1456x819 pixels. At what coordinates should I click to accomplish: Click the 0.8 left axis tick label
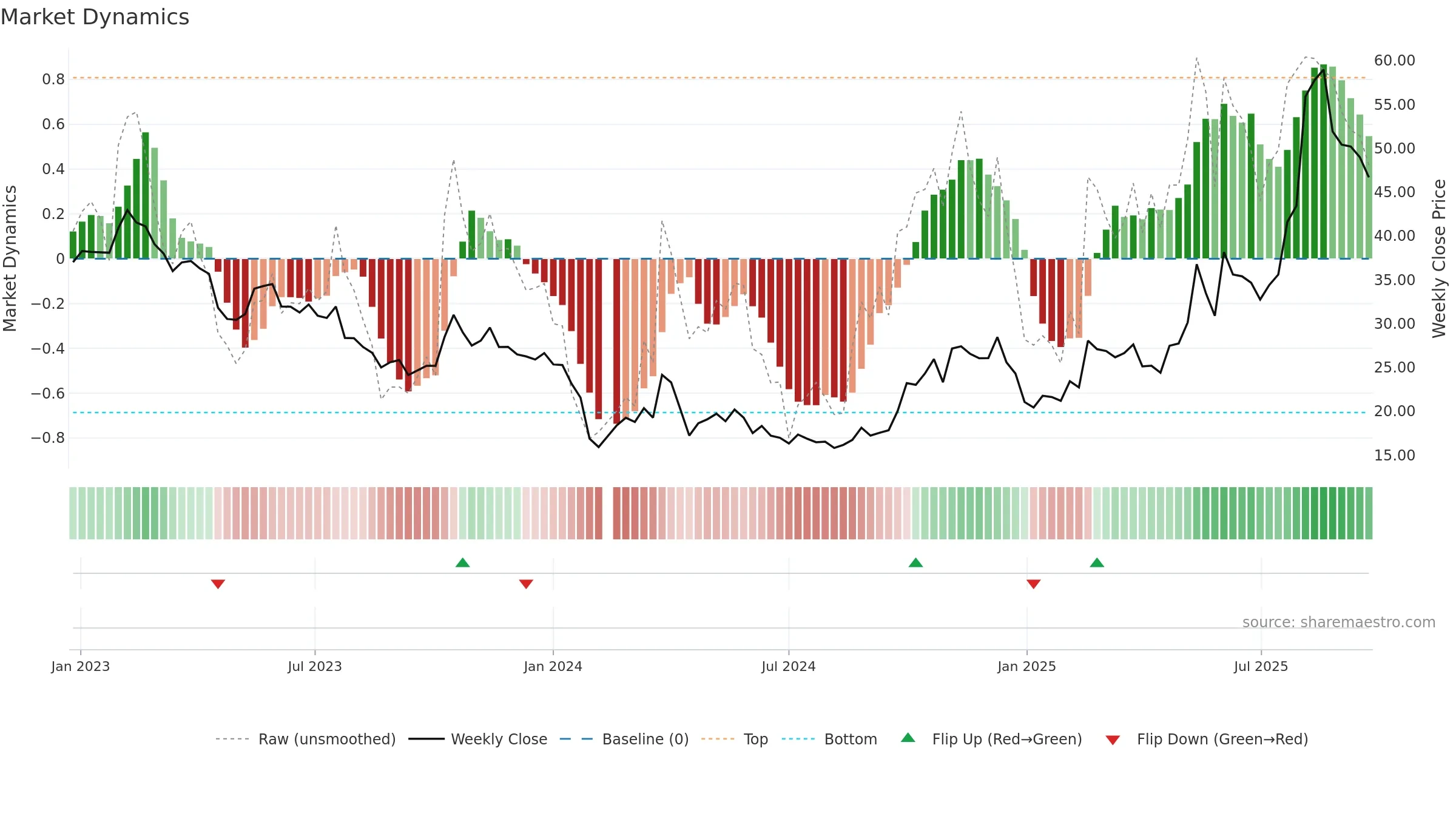53,79
